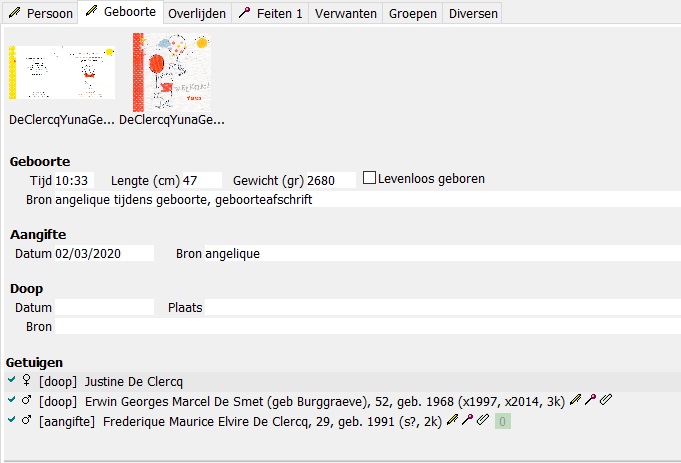This screenshot has width=681, height=463.
Task: Click the paperclip icon on Frederique's witness row
Action: click(x=483, y=421)
